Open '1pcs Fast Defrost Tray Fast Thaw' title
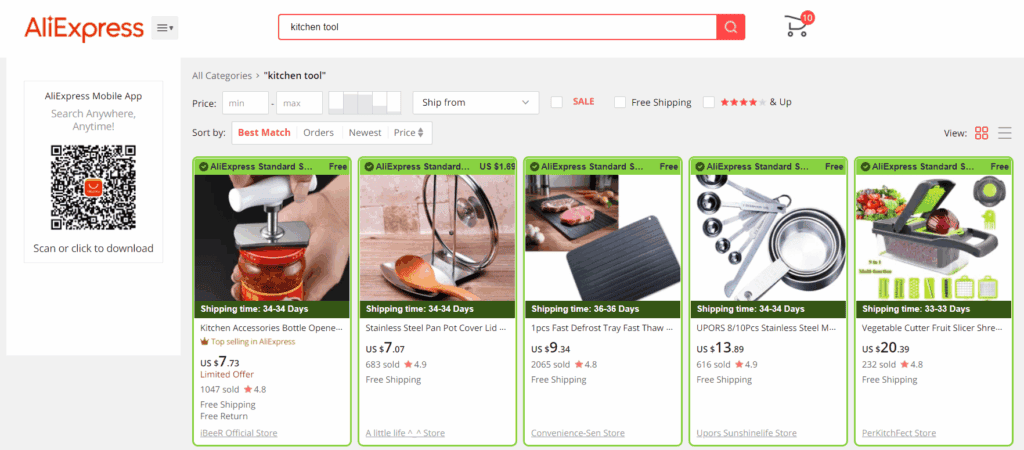Image resolution: width=1024 pixels, height=450 pixels. (602, 328)
